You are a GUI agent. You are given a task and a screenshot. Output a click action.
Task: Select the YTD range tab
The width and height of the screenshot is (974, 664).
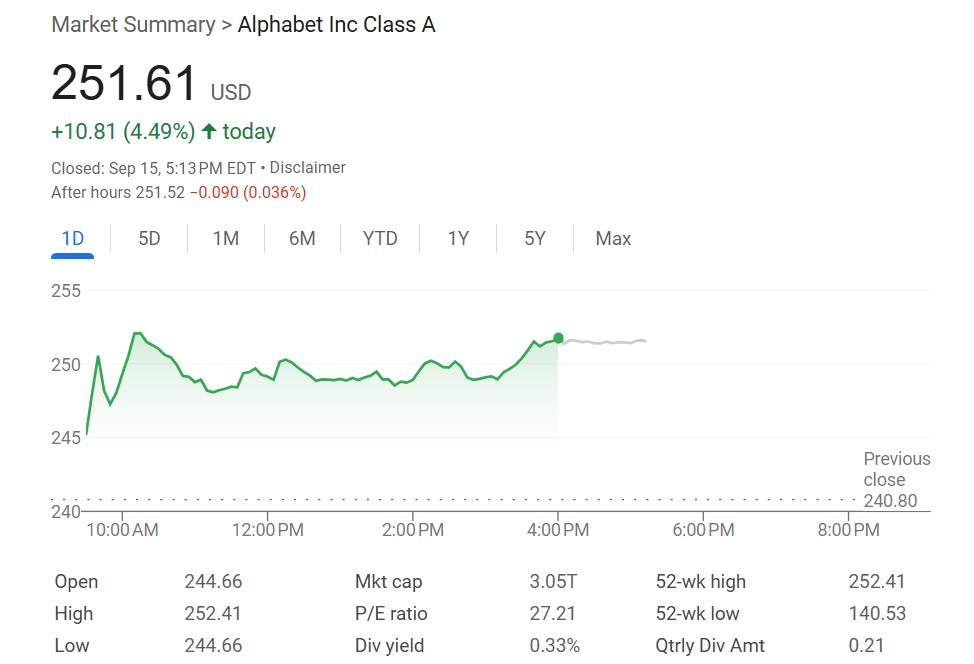point(380,238)
